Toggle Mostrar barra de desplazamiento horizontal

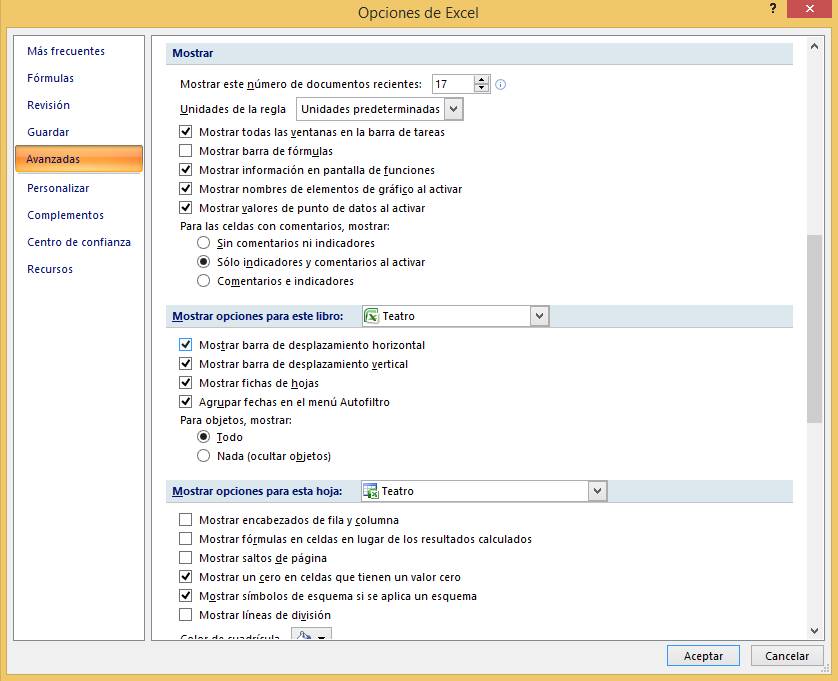(185, 345)
